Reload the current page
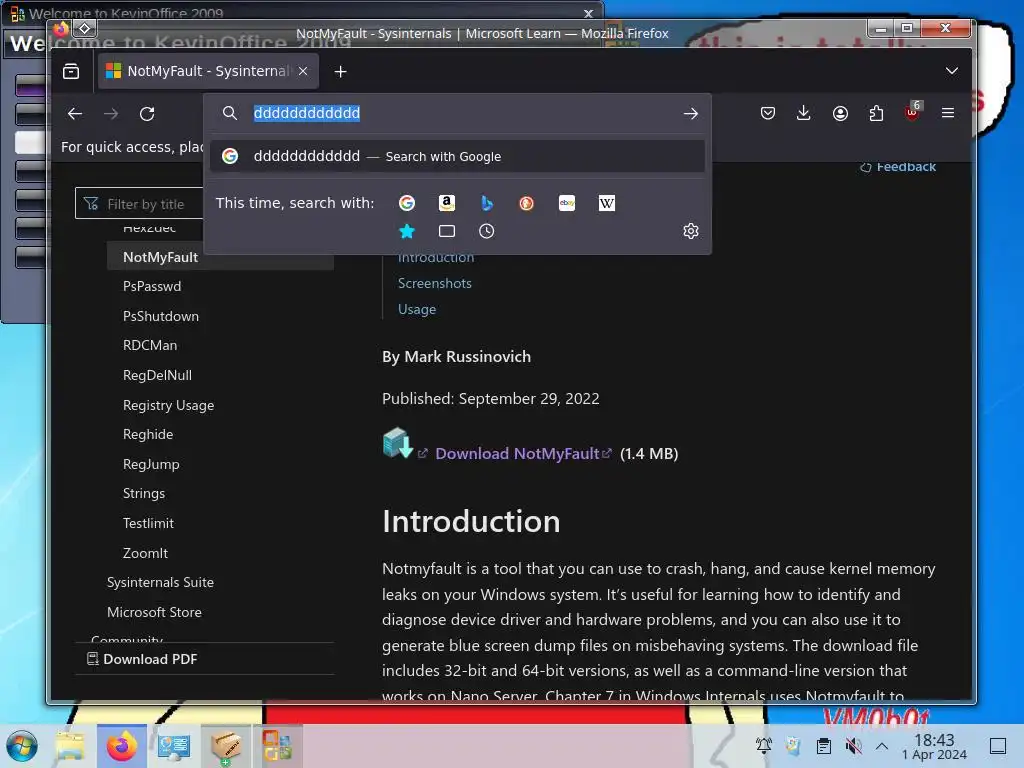 coord(147,114)
